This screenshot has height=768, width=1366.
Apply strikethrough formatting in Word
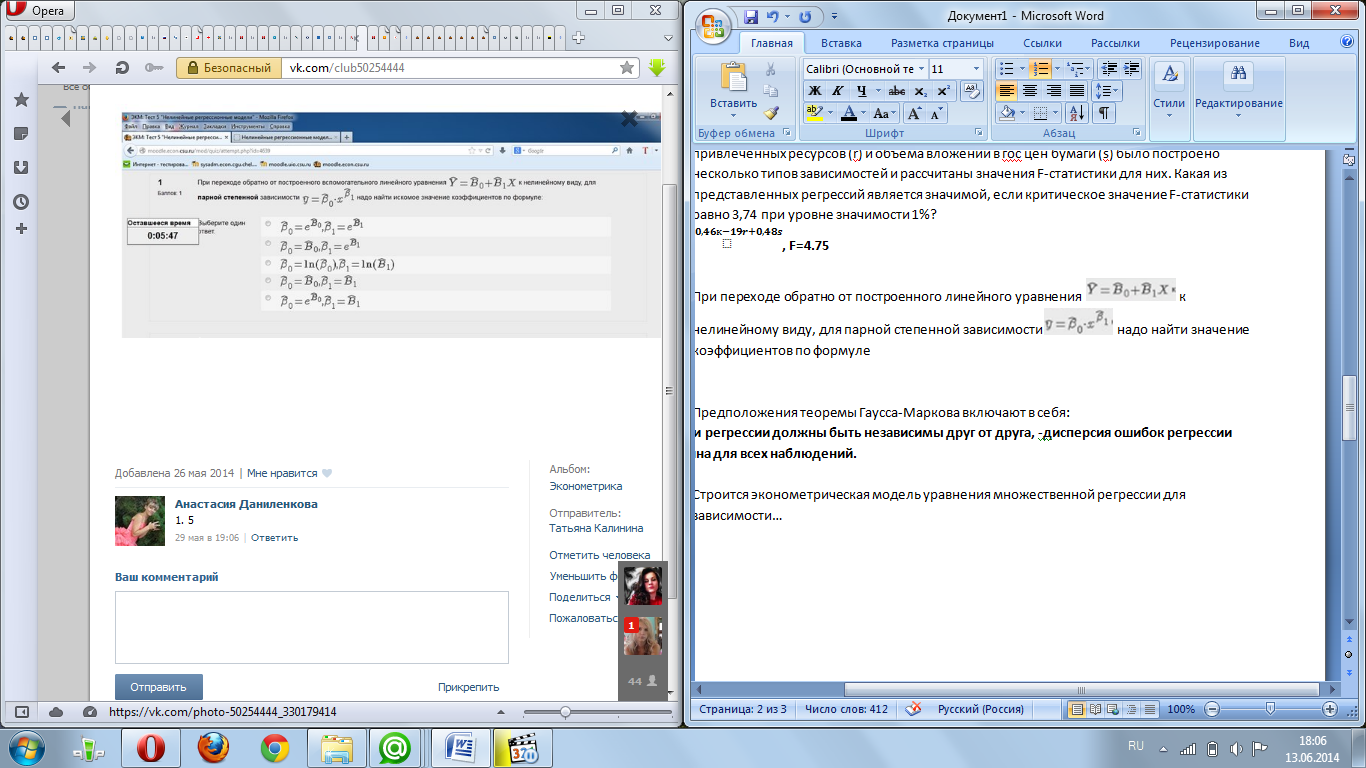897,91
